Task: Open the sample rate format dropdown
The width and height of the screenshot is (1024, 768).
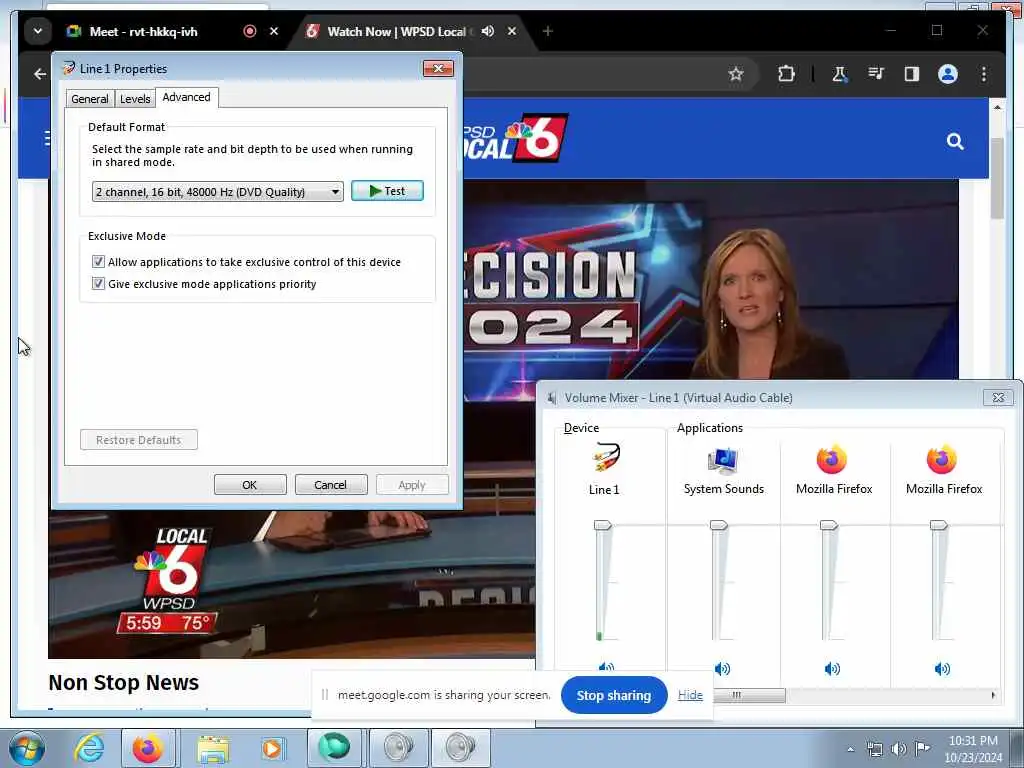Action: click(x=217, y=191)
